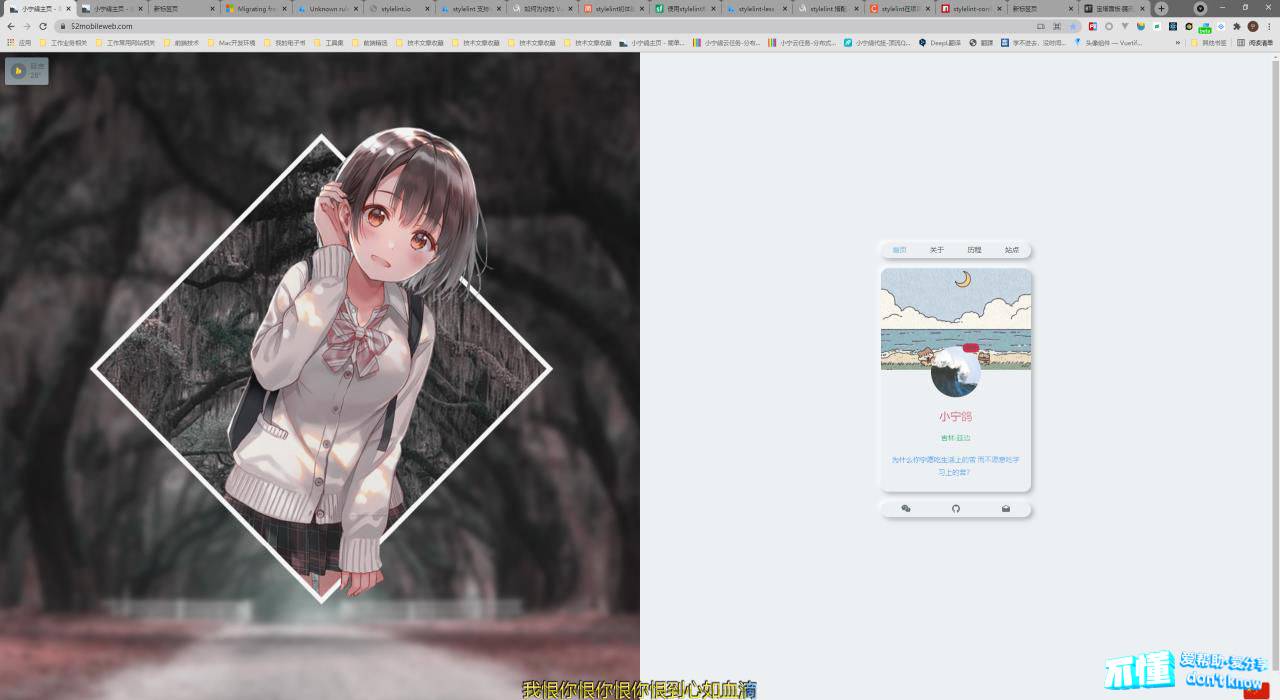
Task: Reload the page with refresh icon
Action: (x=43, y=26)
